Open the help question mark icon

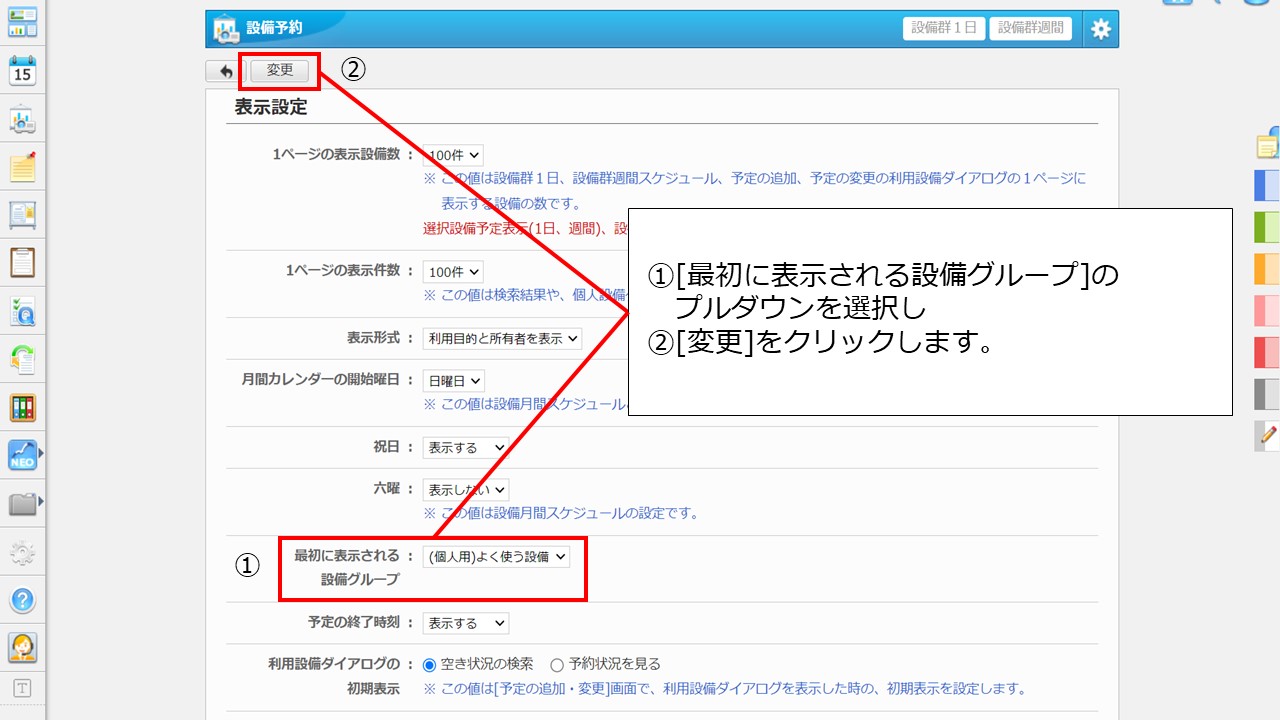click(22, 600)
